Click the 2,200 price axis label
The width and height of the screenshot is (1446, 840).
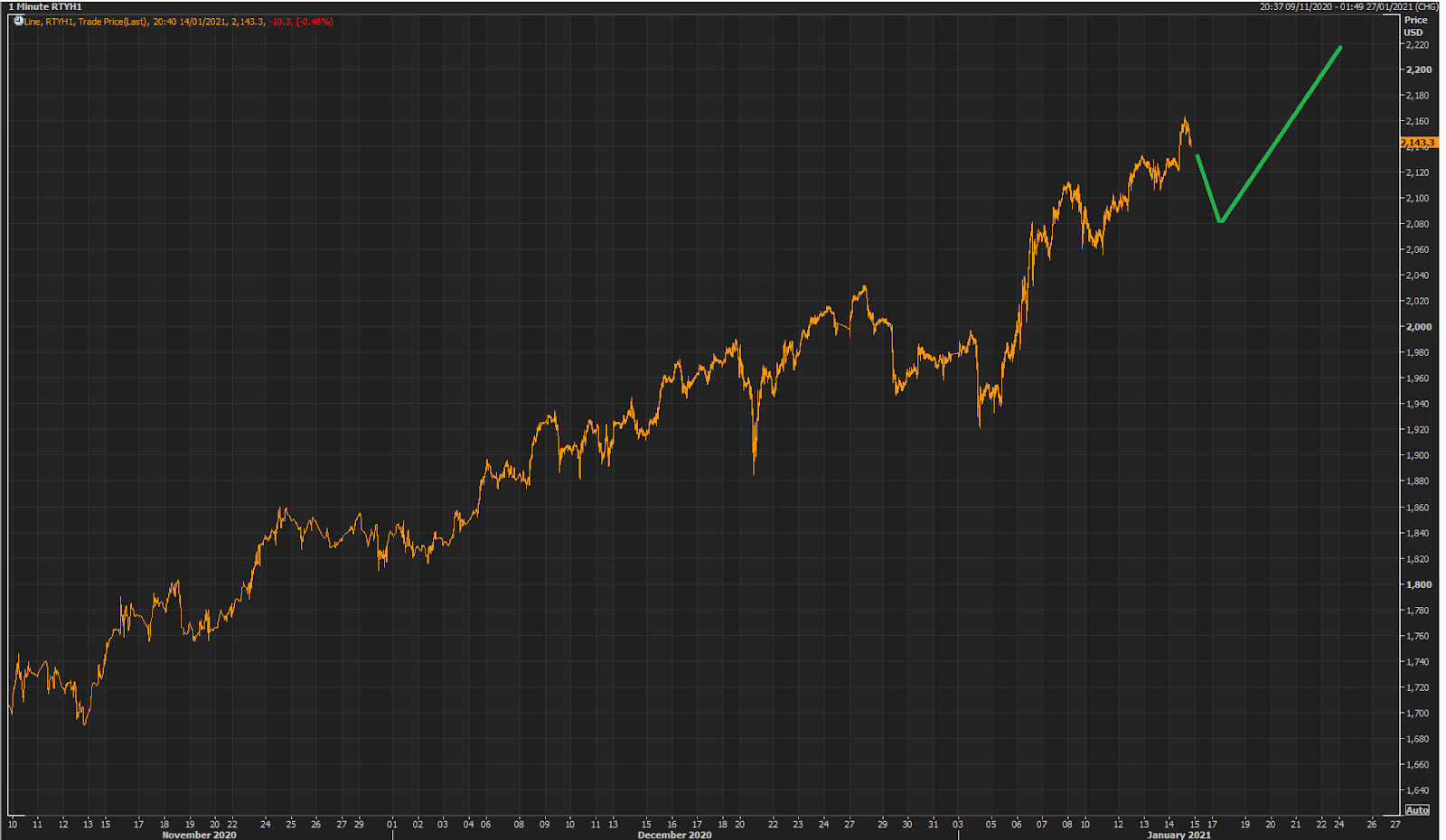[x=1419, y=70]
